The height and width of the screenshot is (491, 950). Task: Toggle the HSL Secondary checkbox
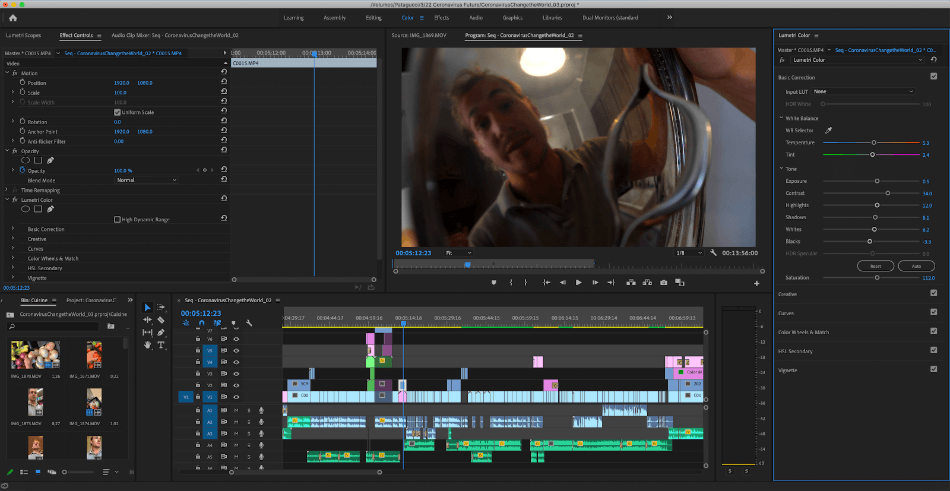click(934, 350)
